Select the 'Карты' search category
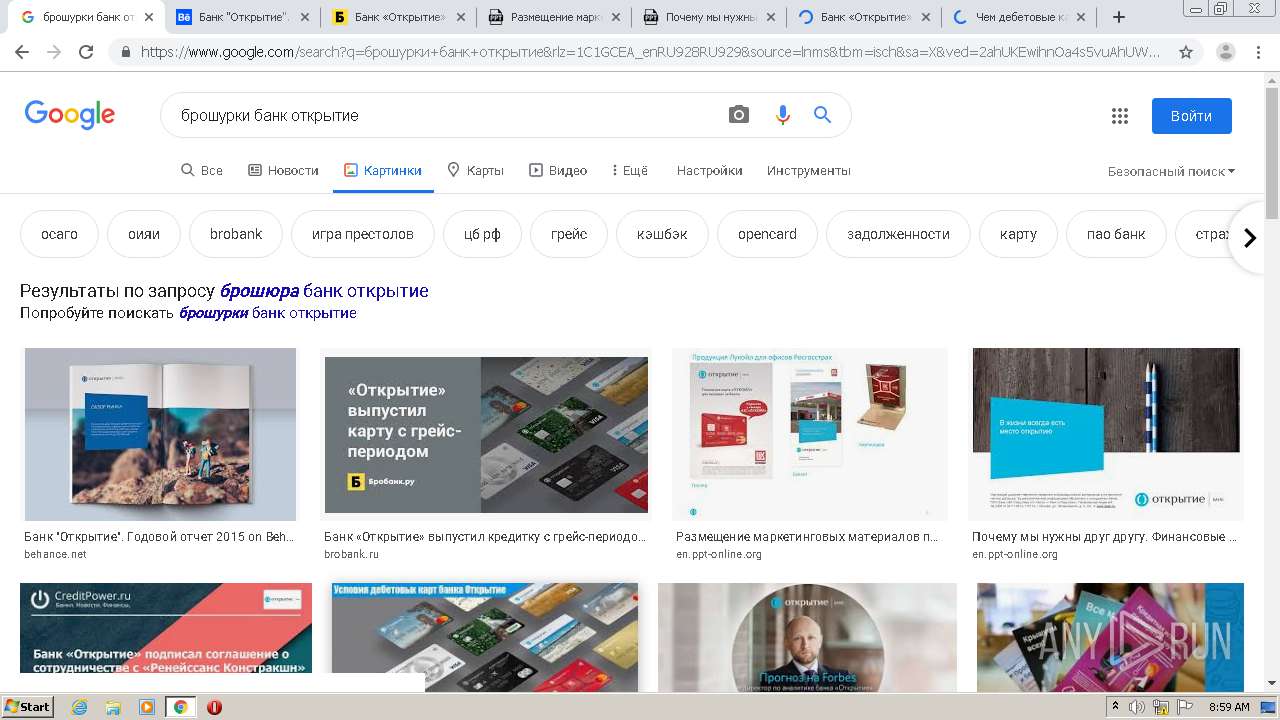Image resolution: width=1280 pixels, height=720 pixels. 475,171
